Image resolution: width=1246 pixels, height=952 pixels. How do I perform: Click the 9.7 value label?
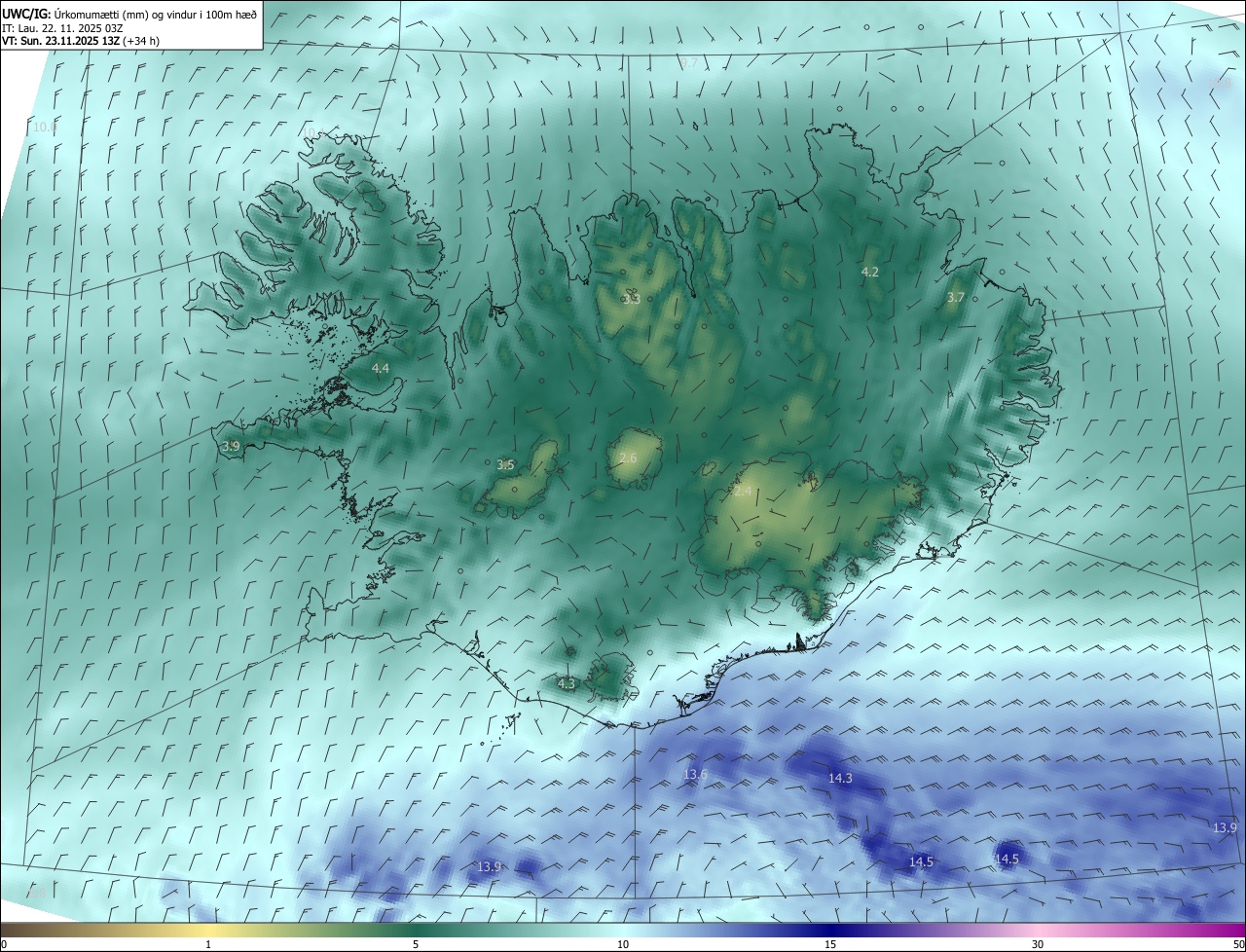(x=688, y=63)
